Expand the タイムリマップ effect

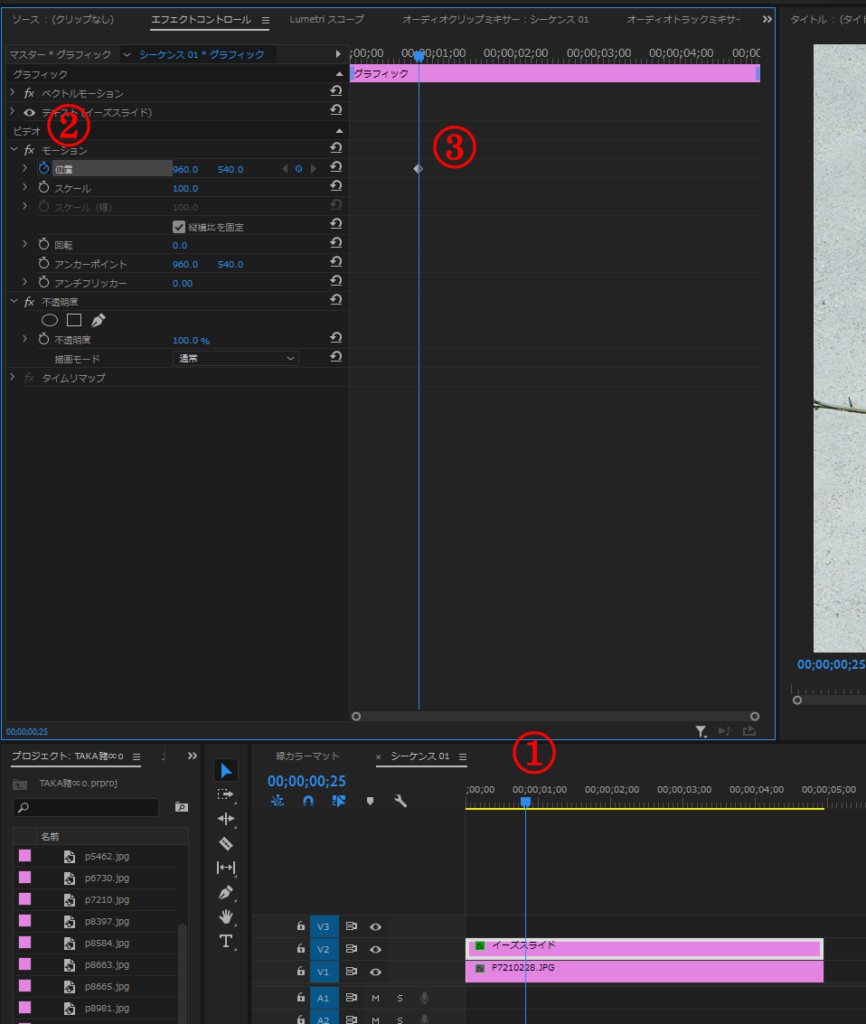coord(12,377)
